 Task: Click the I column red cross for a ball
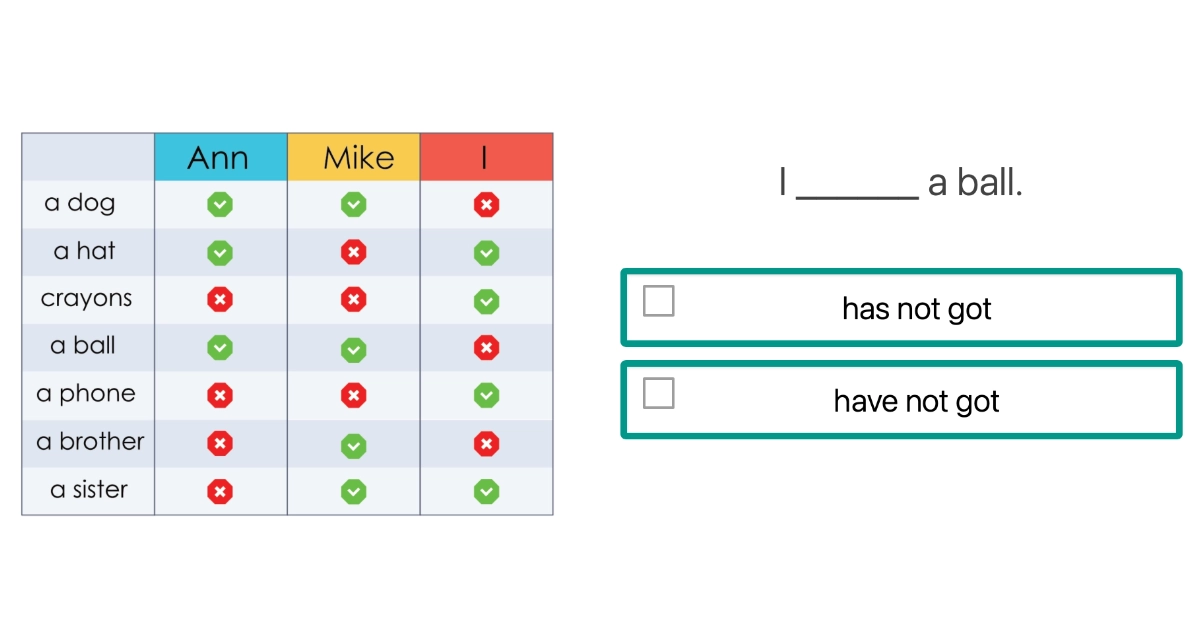click(486, 348)
